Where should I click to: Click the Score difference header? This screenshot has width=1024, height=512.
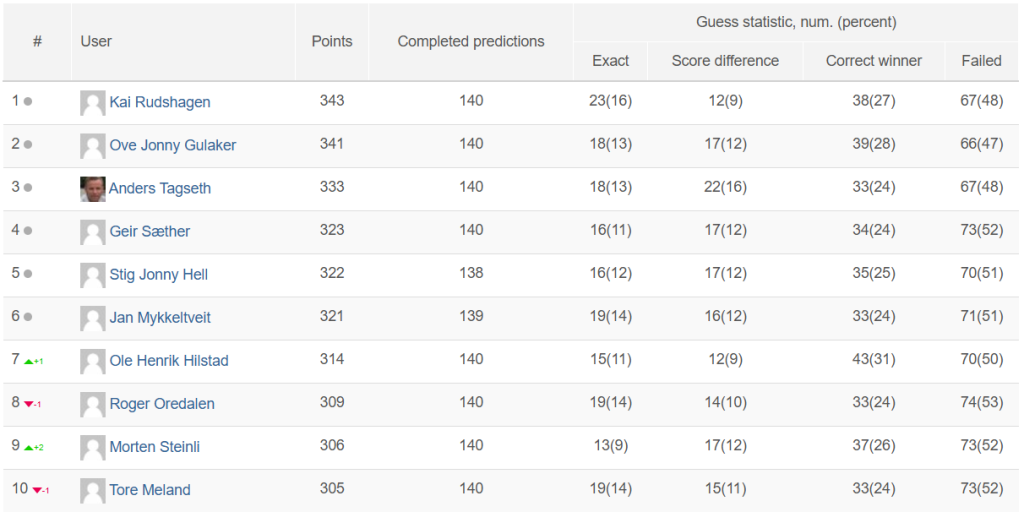pyautogui.click(x=725, y=61)
